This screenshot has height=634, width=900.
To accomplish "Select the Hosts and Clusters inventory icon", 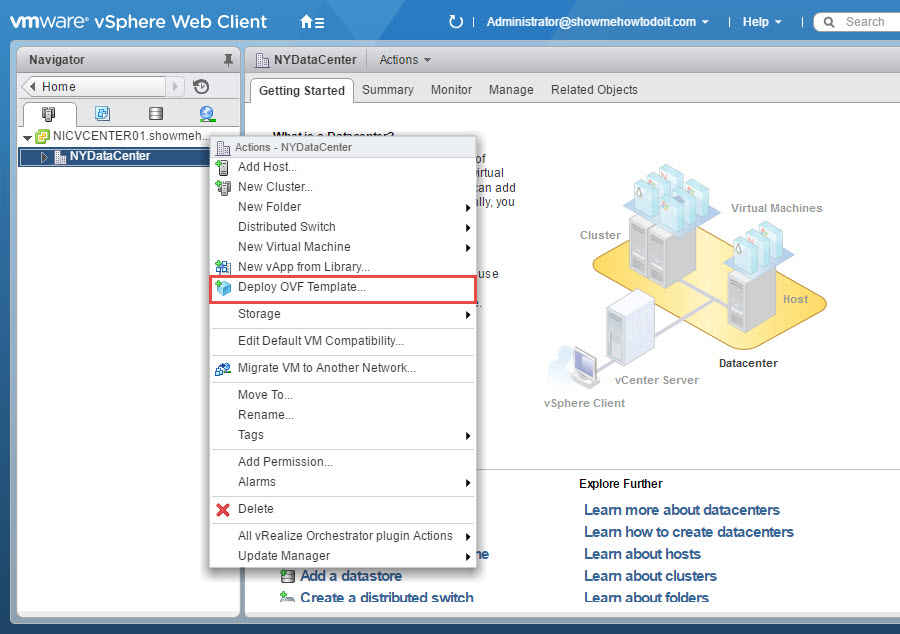I will pyautogui.click(x=48, y=112).
